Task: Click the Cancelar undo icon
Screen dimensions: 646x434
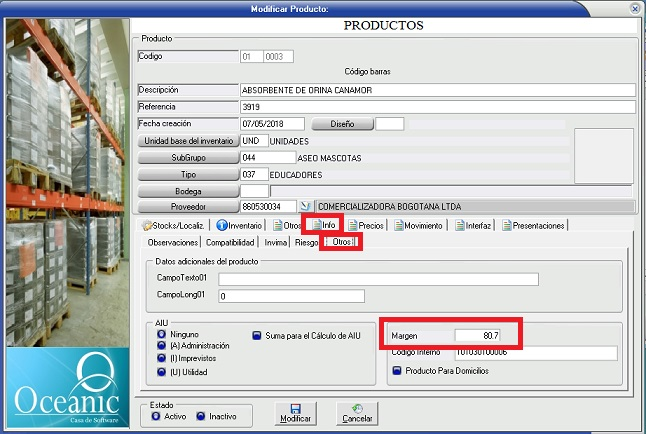Action: 357,408
